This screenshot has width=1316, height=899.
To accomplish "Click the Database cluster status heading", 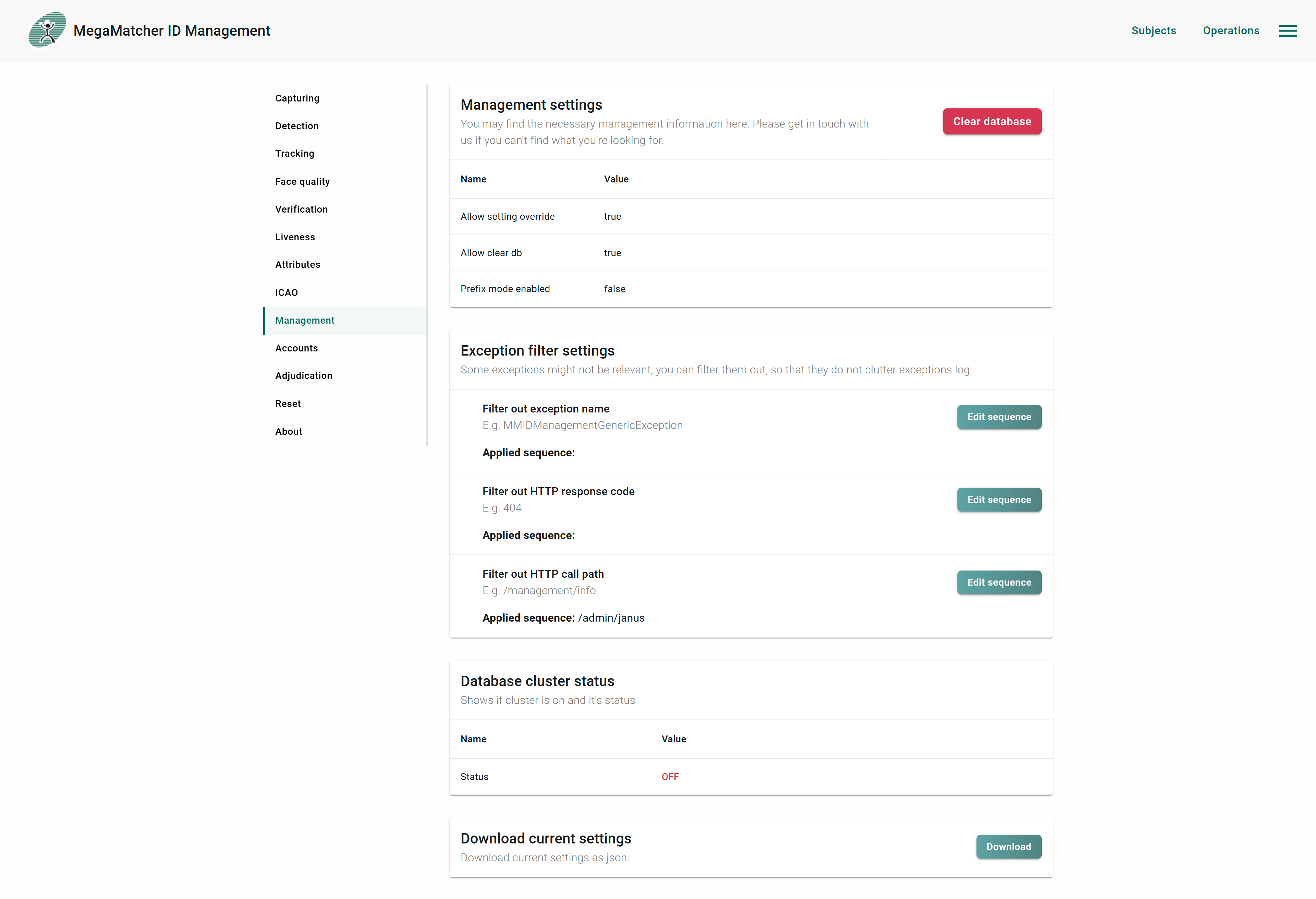I will tap(537, 681).
